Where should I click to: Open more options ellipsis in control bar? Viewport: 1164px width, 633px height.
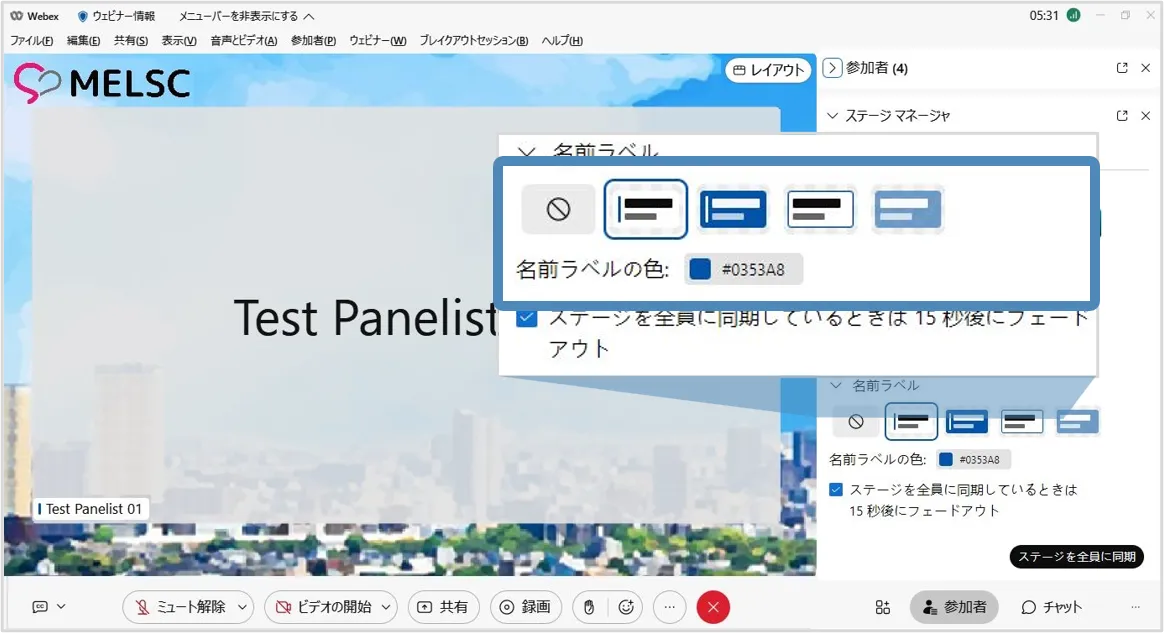[670, 607]
